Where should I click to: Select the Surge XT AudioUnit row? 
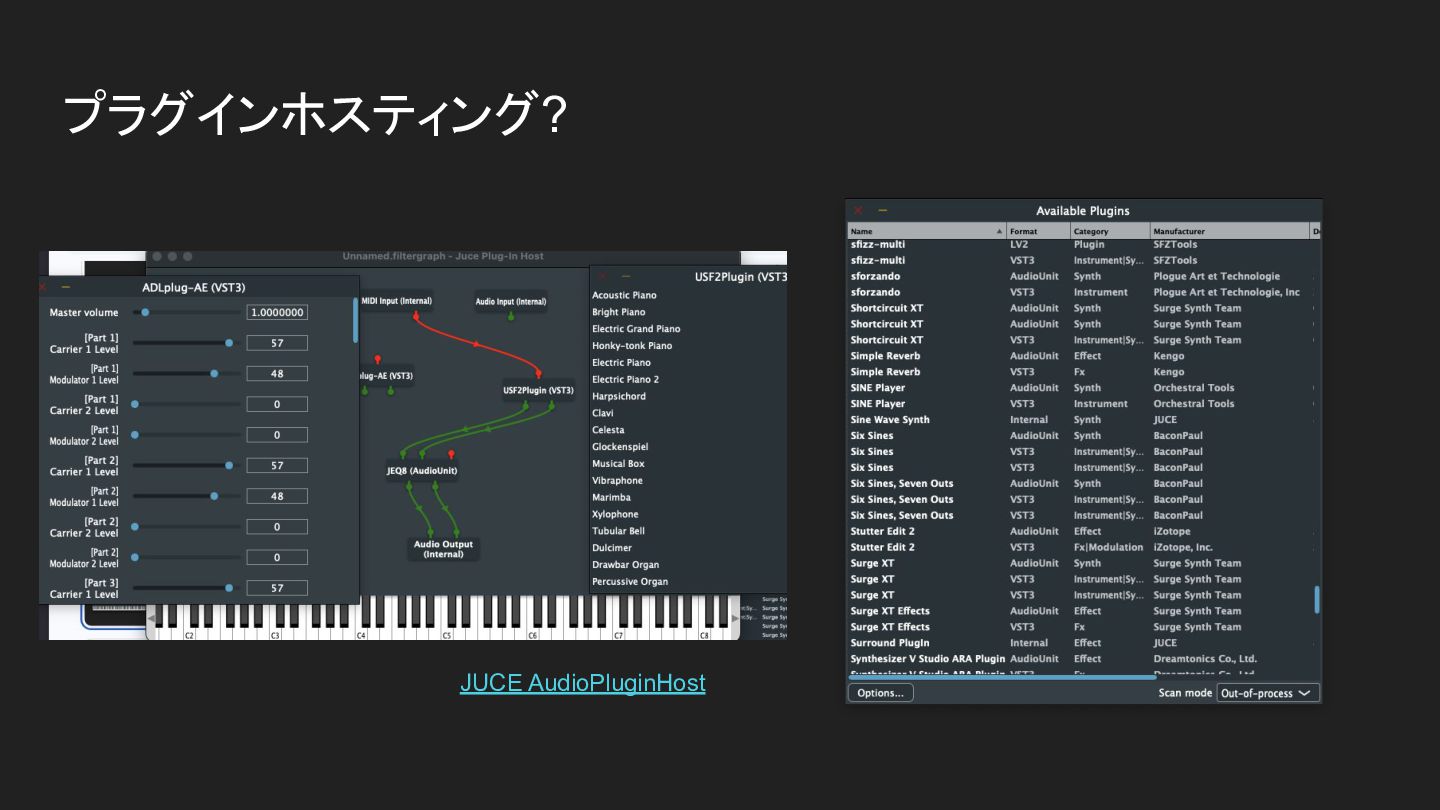1079,563
